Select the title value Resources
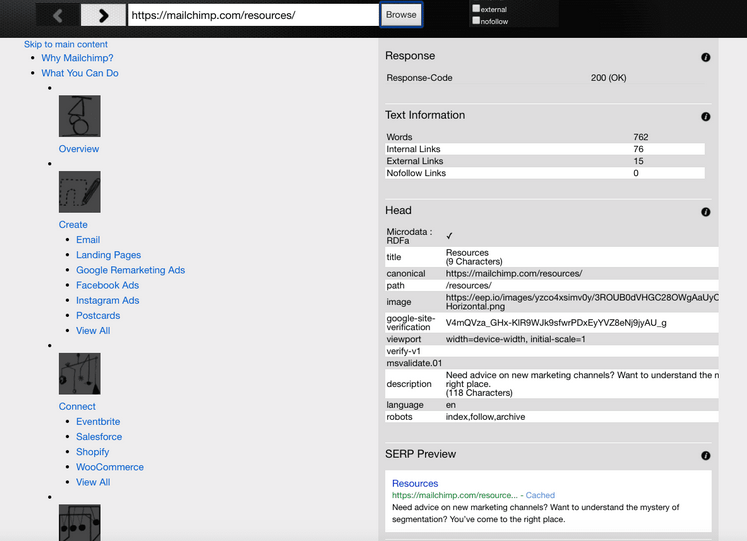This screenshot has height=541, width=747. (x=467, y=253)
